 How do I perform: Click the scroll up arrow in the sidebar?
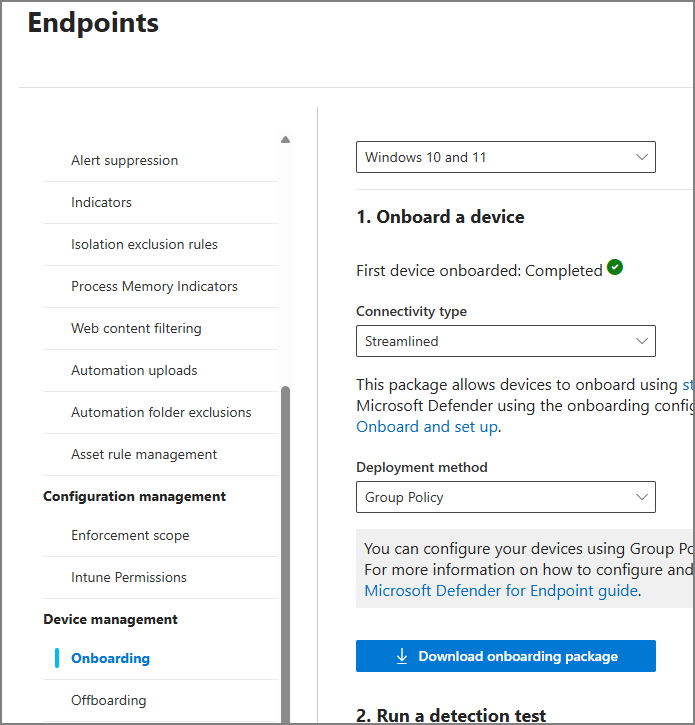[x=285, y=140]
